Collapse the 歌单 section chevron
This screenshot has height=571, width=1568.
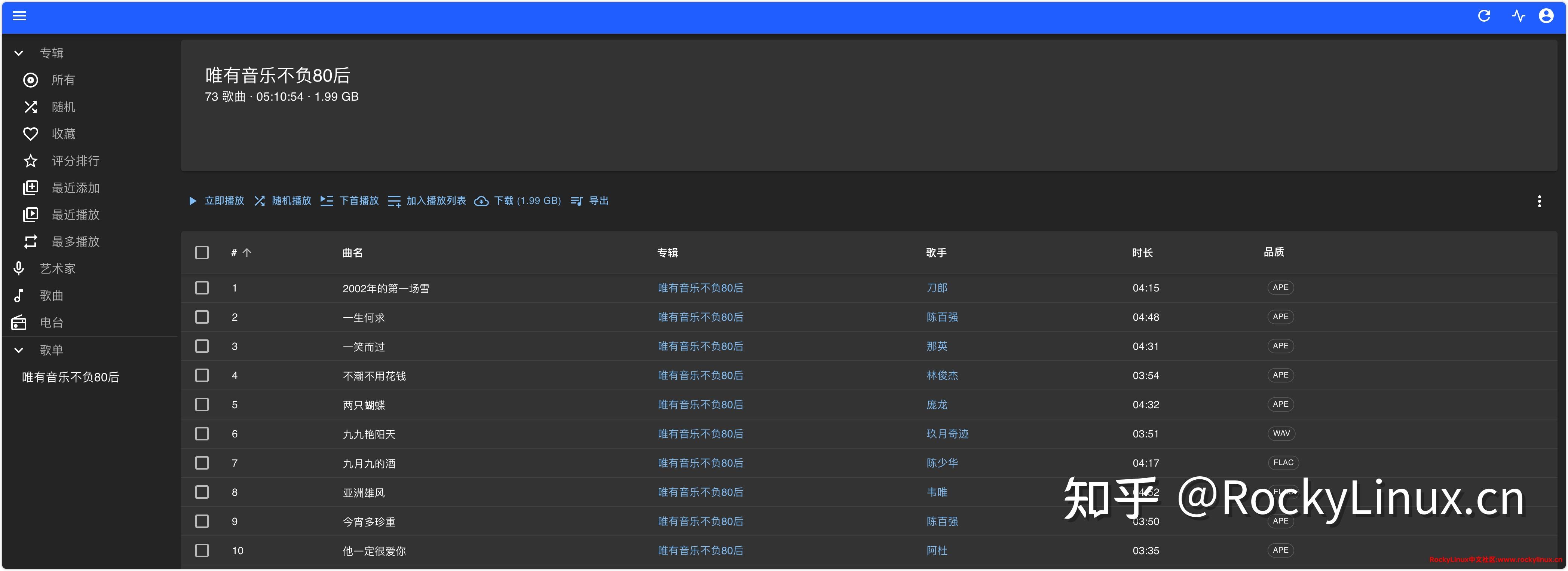[19, 350]
